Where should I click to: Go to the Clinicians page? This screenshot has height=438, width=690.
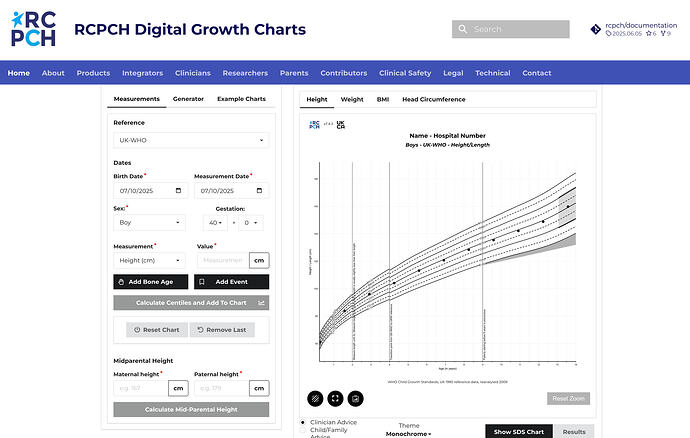pos(193,73)
